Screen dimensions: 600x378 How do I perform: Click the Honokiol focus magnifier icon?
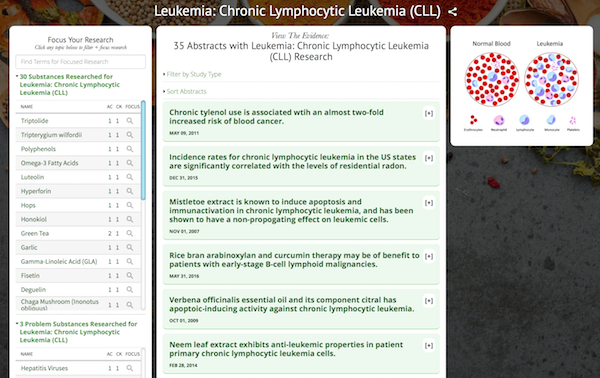(130, 219)
